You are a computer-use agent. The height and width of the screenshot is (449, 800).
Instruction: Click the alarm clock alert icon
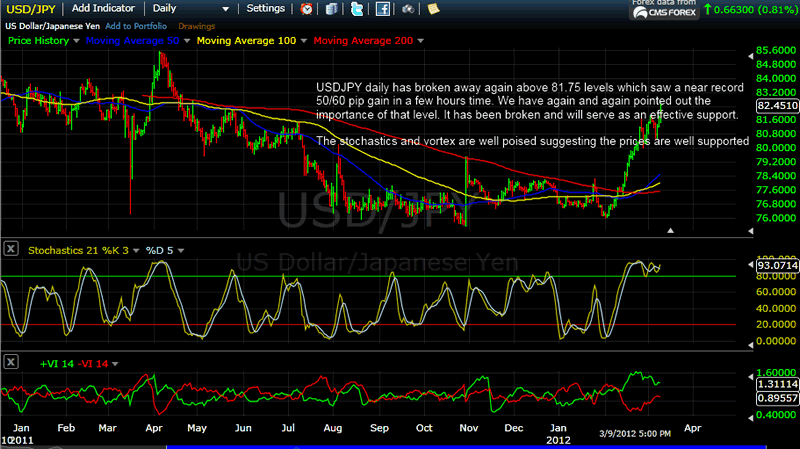pyautogui.click(x=306, y=8)
